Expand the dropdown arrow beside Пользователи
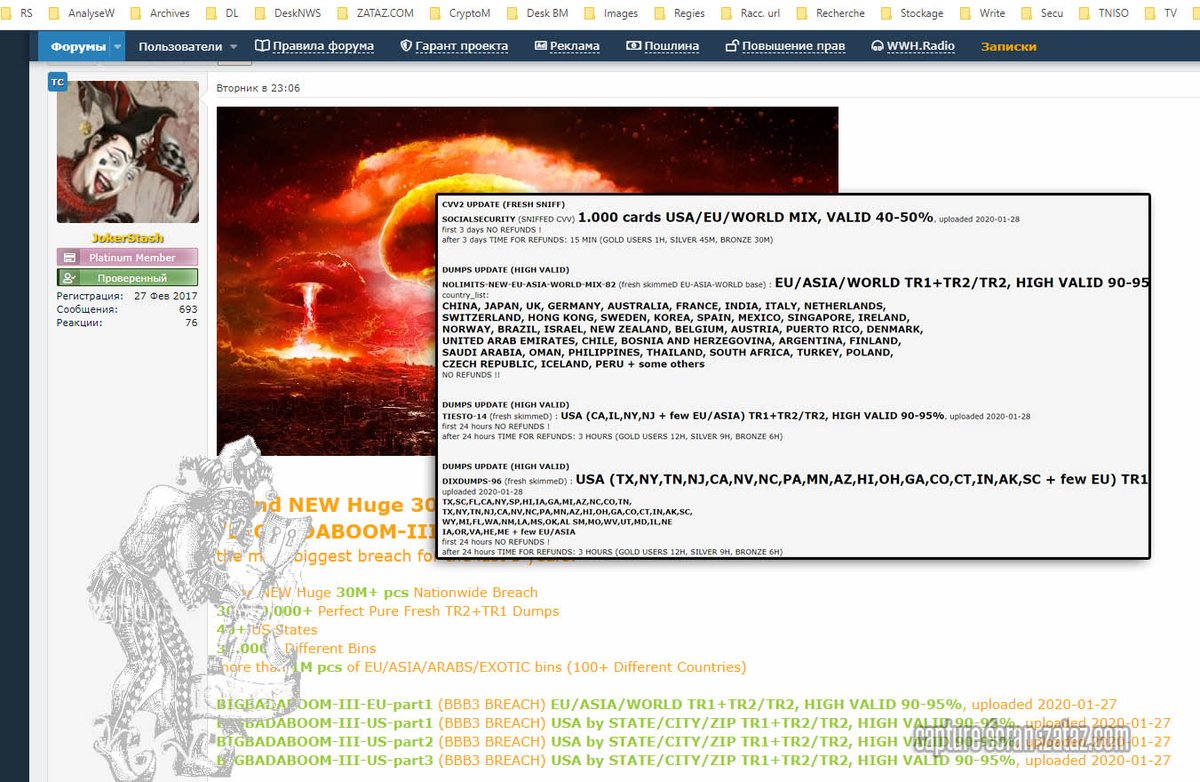 (234, 47)
